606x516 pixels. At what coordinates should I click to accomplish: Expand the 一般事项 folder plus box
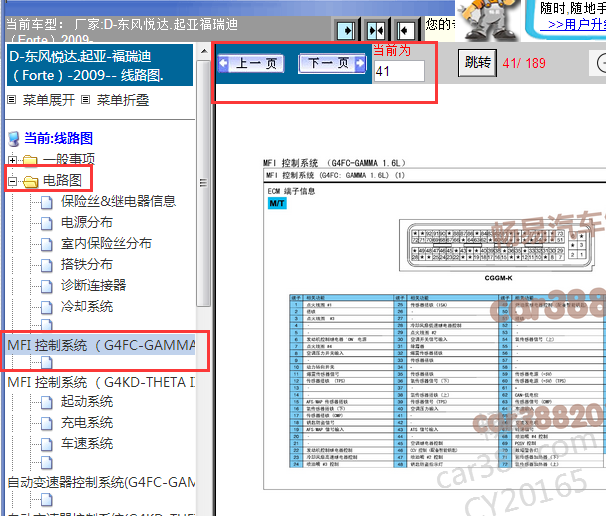point(12,160)
